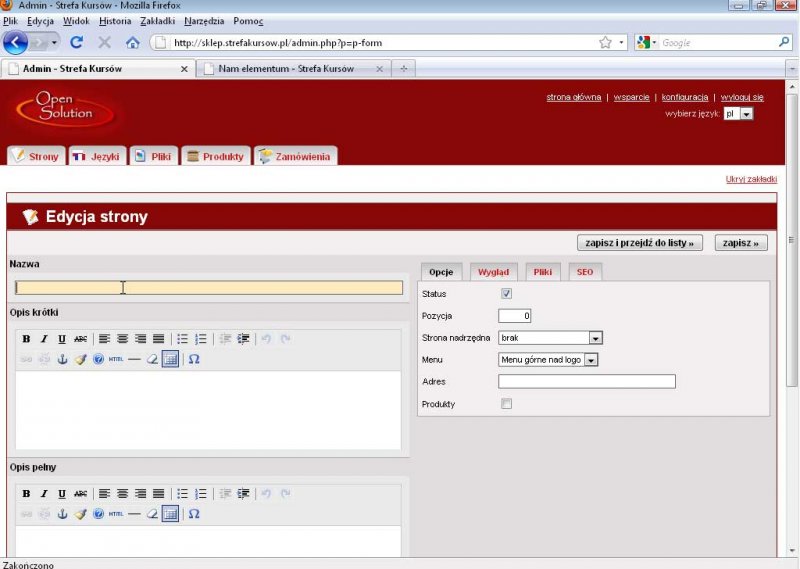Viewport: 800px width, 569px height.
Task: Enable the Produkty checkbox
Action: (x=506, y=404)
